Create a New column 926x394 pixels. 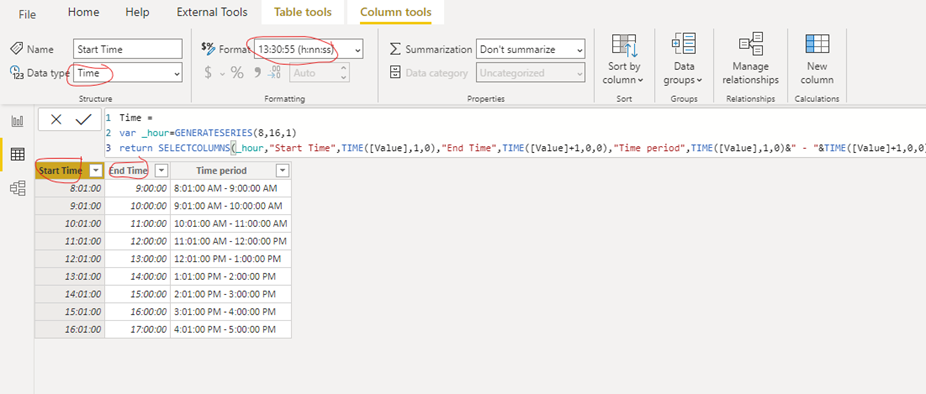tap(818, 58)
